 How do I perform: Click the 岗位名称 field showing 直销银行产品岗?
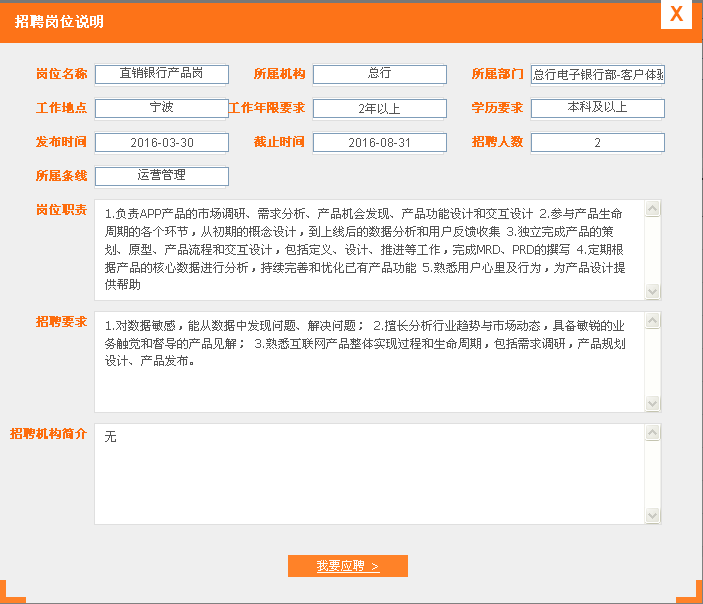tap(161, 74)
